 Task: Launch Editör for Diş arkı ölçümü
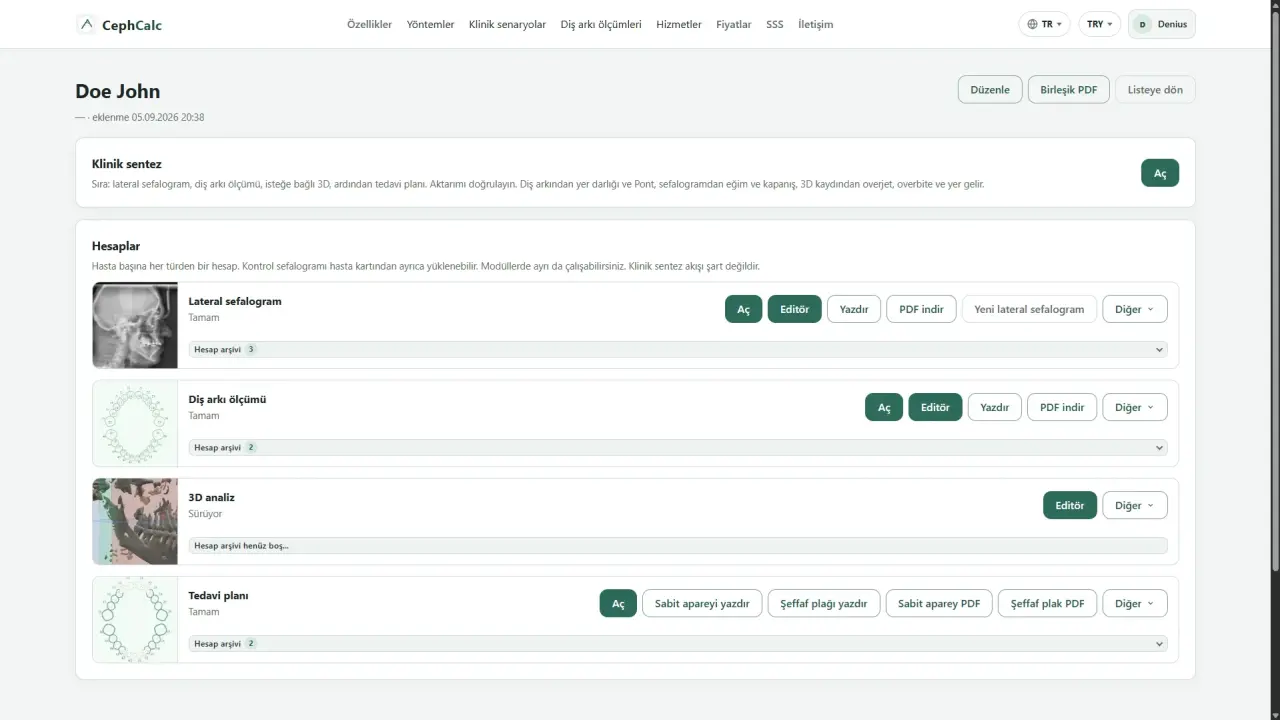click(935, 407)
